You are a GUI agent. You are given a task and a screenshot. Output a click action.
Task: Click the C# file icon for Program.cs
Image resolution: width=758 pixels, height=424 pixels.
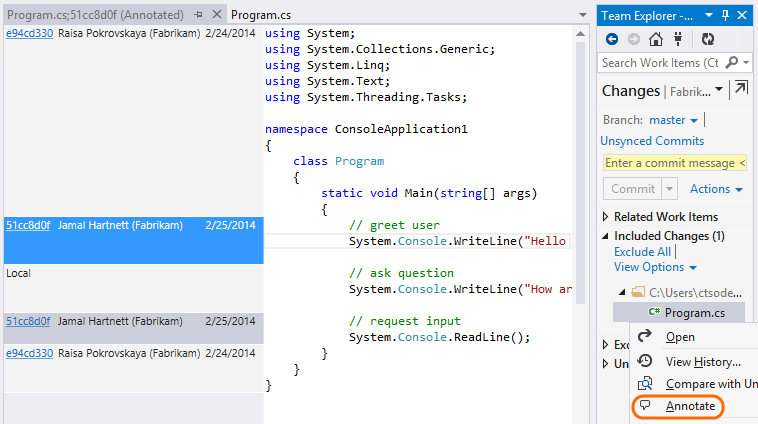coord(654,312)
